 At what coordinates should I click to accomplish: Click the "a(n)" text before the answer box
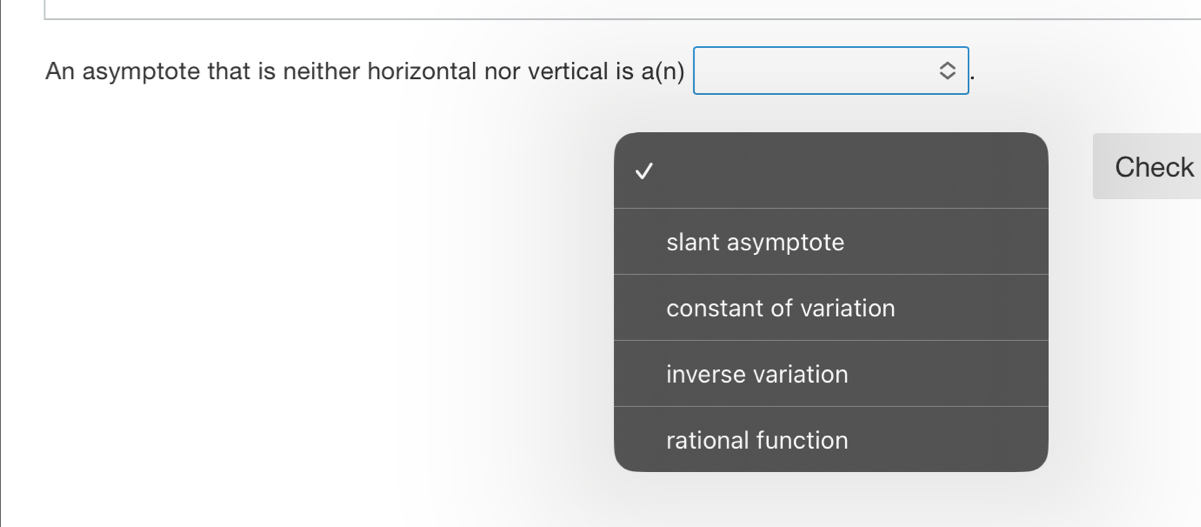[x=663, y=72]
